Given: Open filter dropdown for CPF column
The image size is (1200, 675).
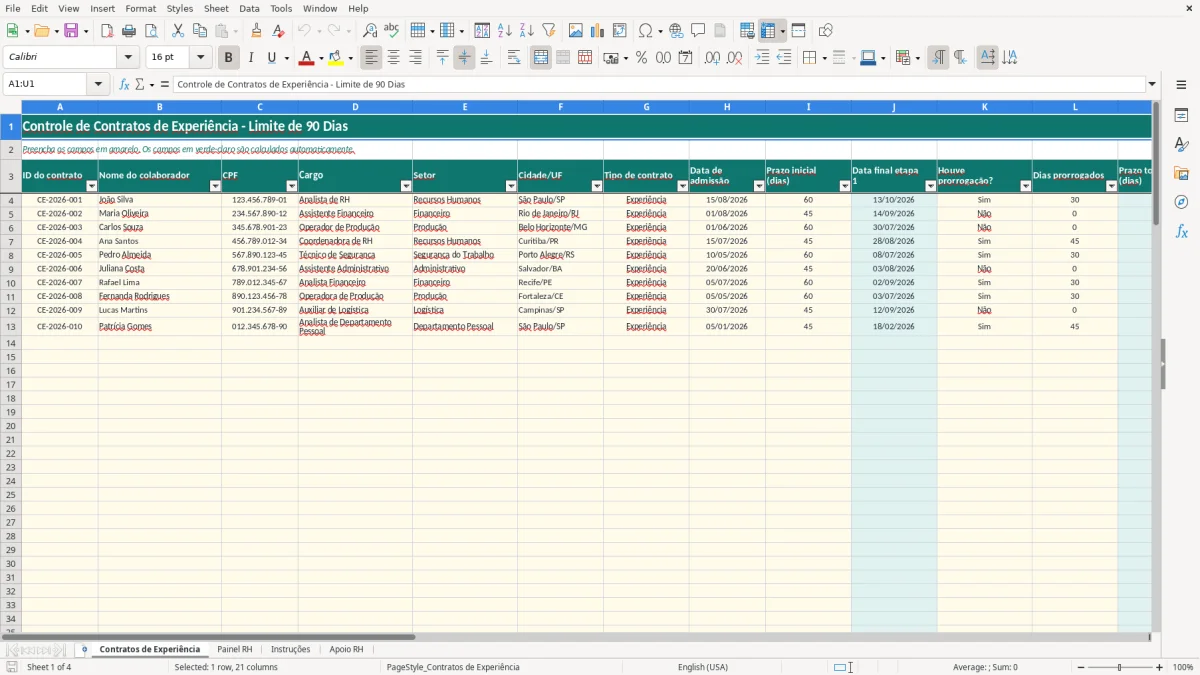Looking at the screenshot, I should pyautogui.click(x=292, y=186).
